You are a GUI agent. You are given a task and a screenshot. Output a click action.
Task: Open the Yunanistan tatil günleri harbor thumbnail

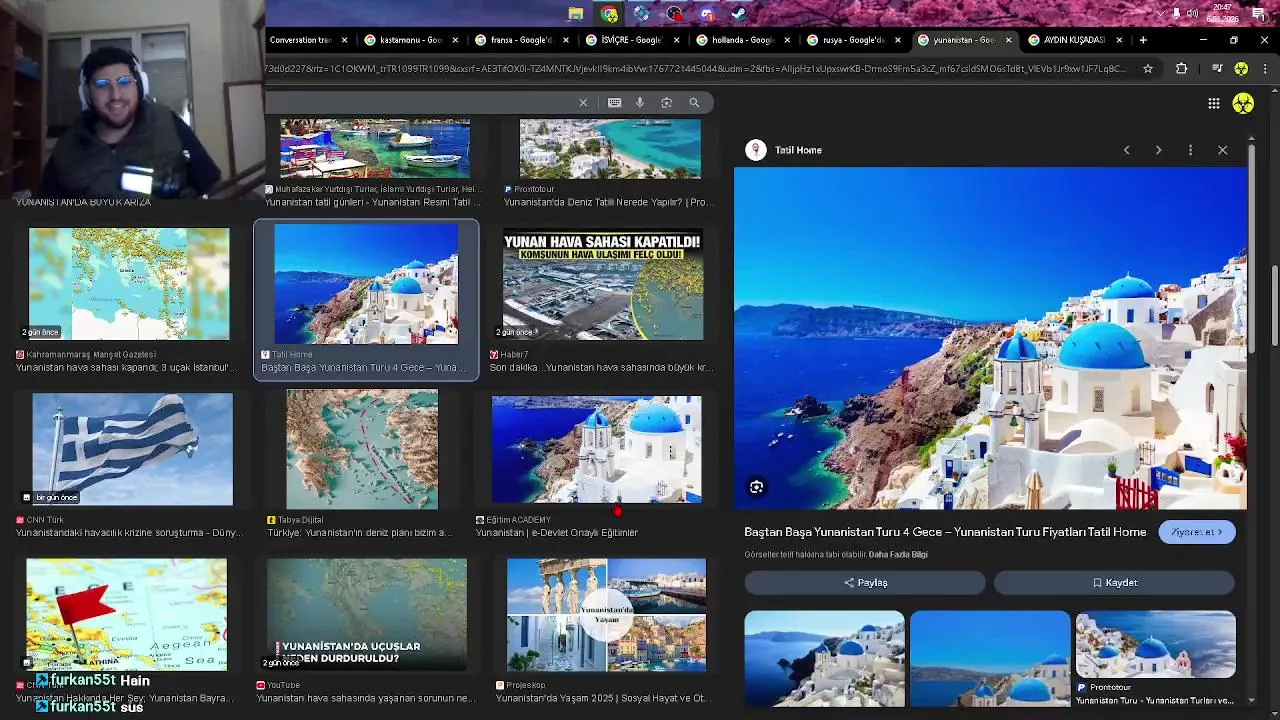(375, 149)
